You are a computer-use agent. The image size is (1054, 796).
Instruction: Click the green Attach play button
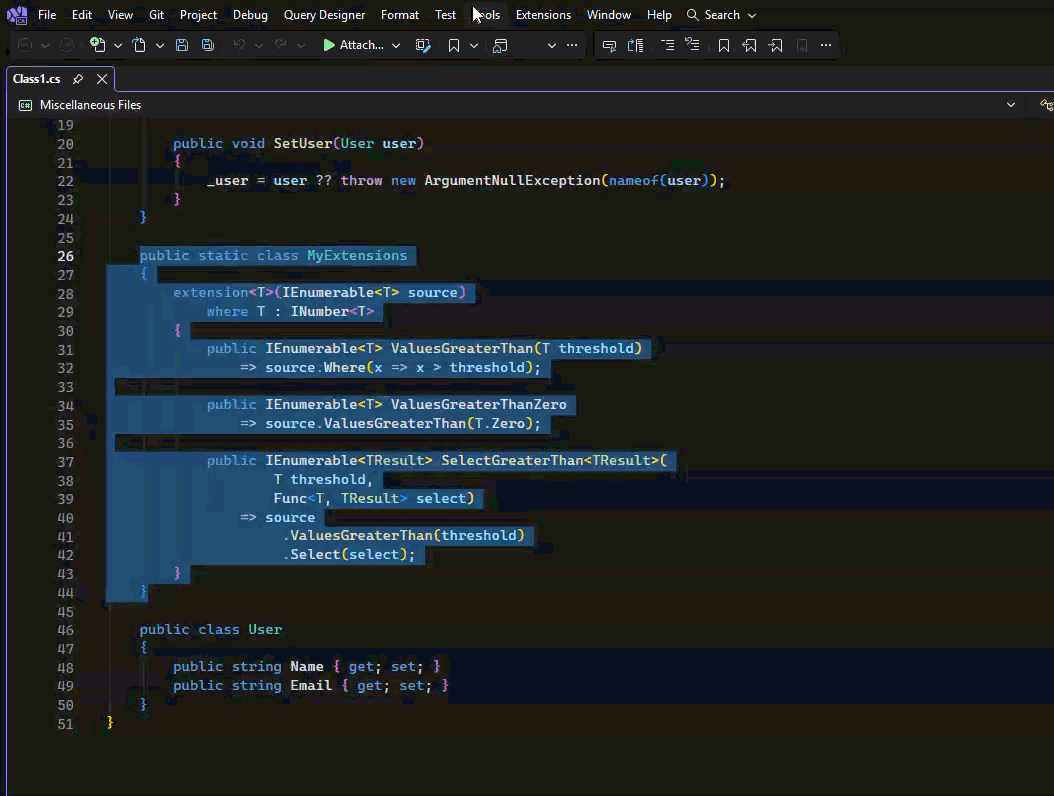[329, 45]
